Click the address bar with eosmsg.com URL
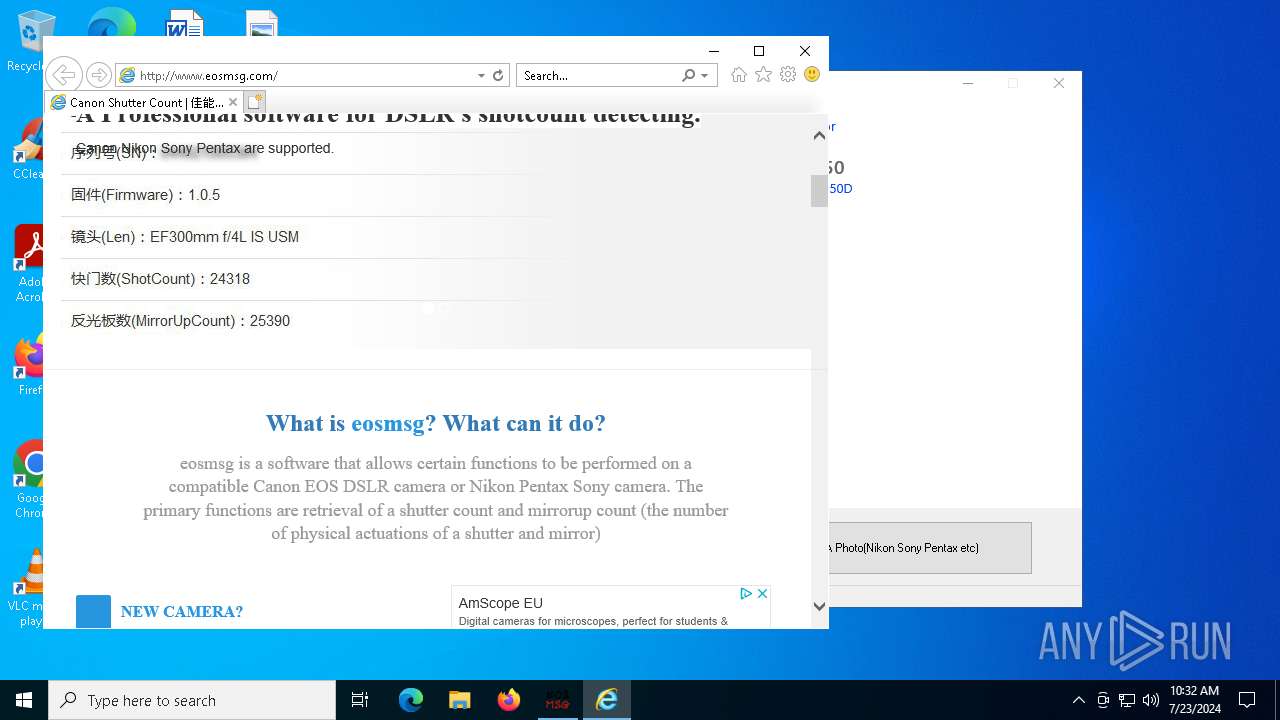 (x=295, y=75)
